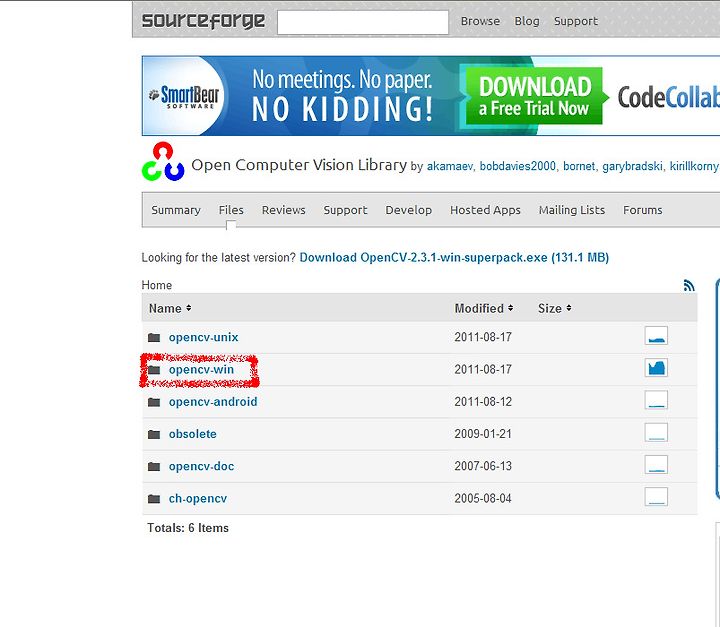The image size is (720, 627).
Task: Open author bobdavies2000's profile
Action: click(518, 166)
